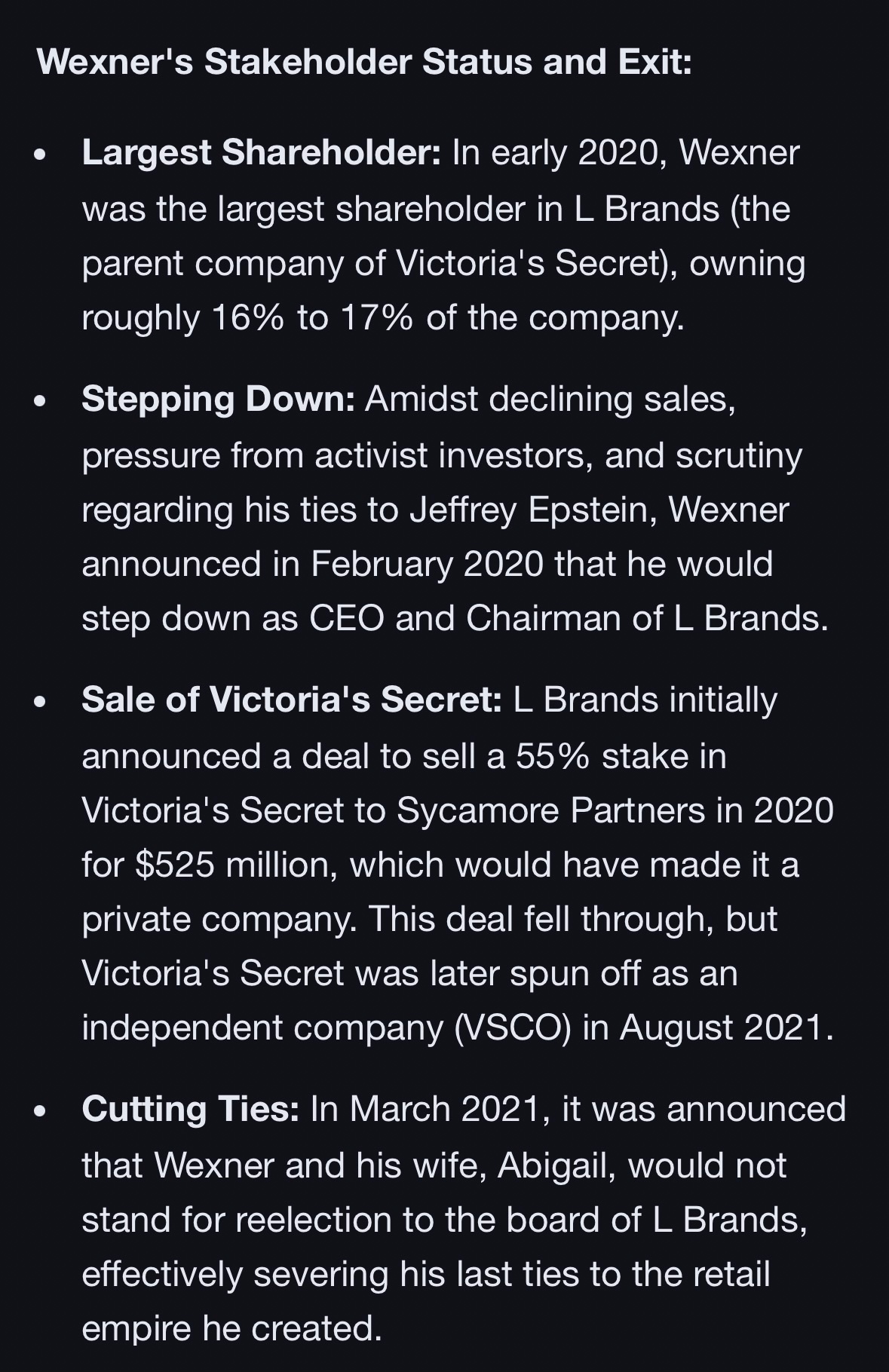
Task: Click the bullet dot beside Largest Shareholder
Action: coord(41,155)
